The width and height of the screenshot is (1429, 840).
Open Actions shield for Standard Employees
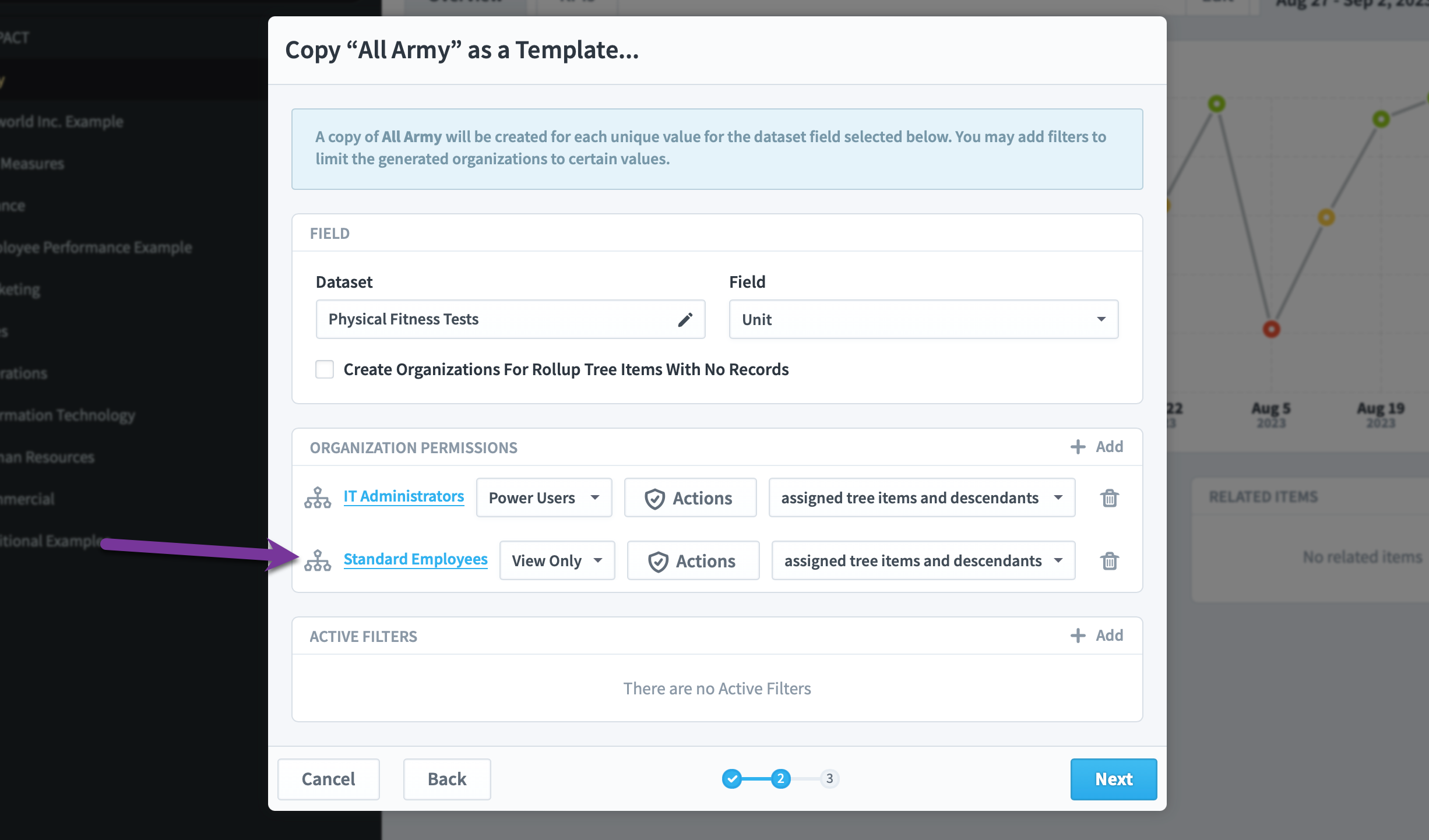[x=693, y=561]
